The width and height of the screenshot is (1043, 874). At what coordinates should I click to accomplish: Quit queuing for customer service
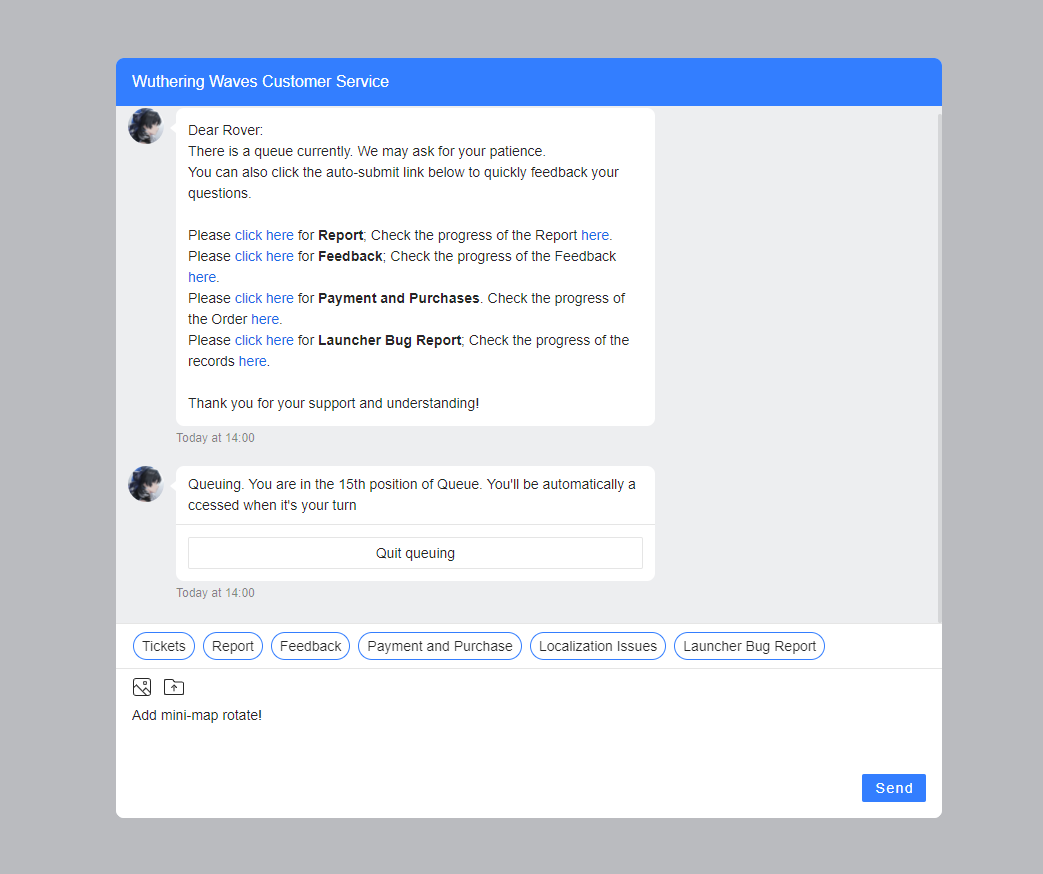coord(415,553)
